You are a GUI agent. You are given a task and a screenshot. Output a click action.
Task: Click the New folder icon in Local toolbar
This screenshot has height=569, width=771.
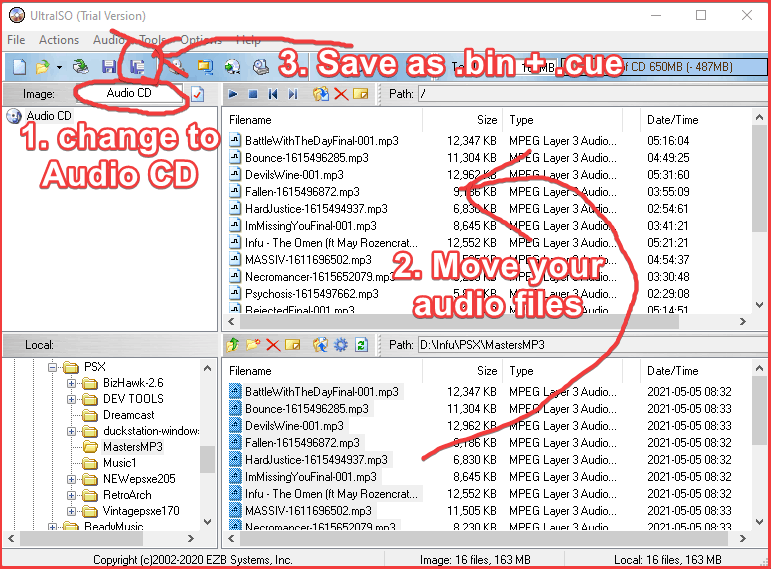click(253, 345)
